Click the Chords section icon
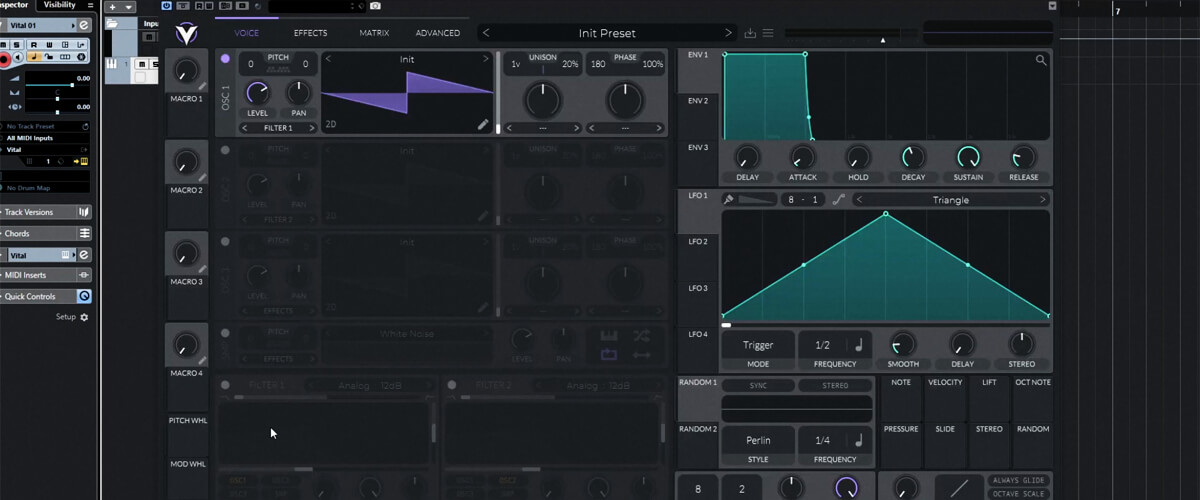Screen dimensions: 1200x500 [x=85, y=233]
